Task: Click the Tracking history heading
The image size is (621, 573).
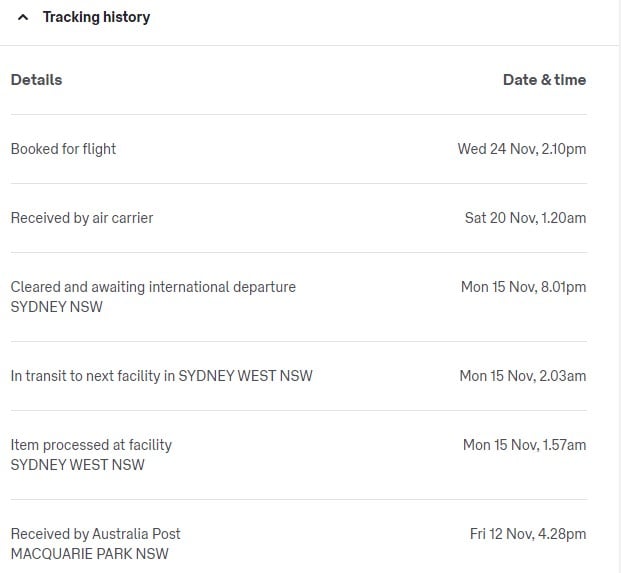Action: pyautogui.click(x=96, y=17)
